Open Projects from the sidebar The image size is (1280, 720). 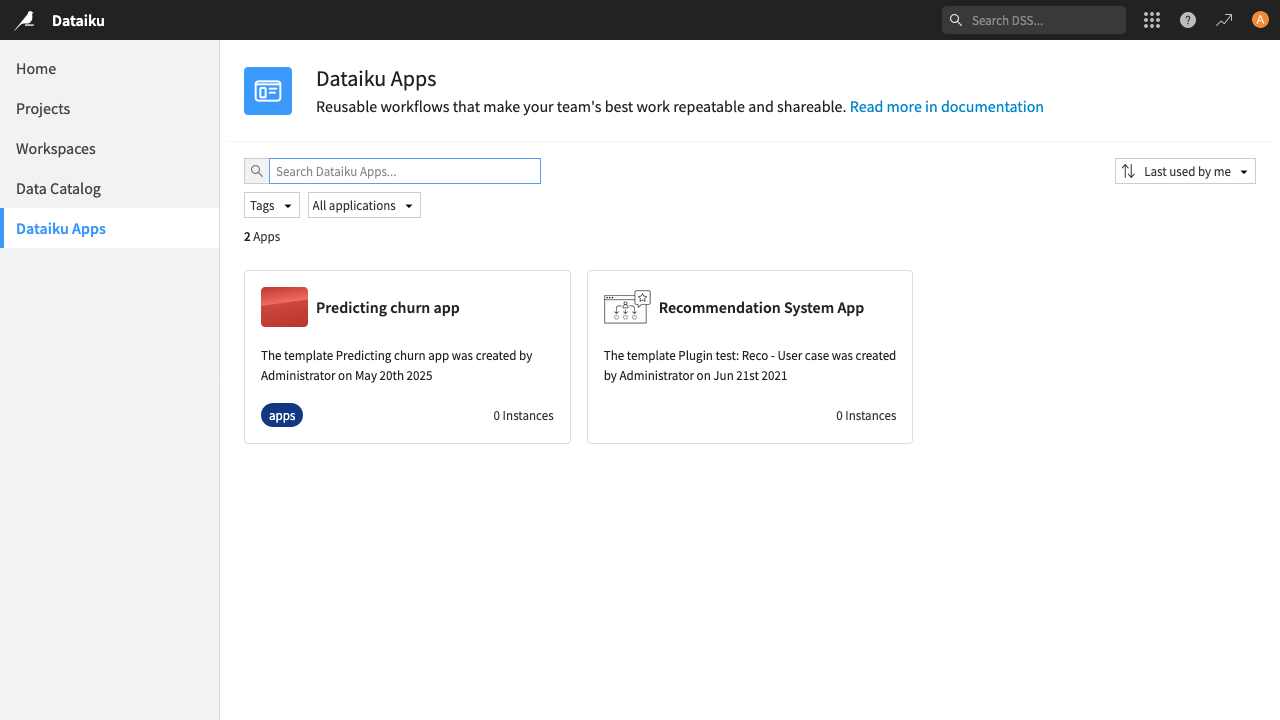pos(43,109)
